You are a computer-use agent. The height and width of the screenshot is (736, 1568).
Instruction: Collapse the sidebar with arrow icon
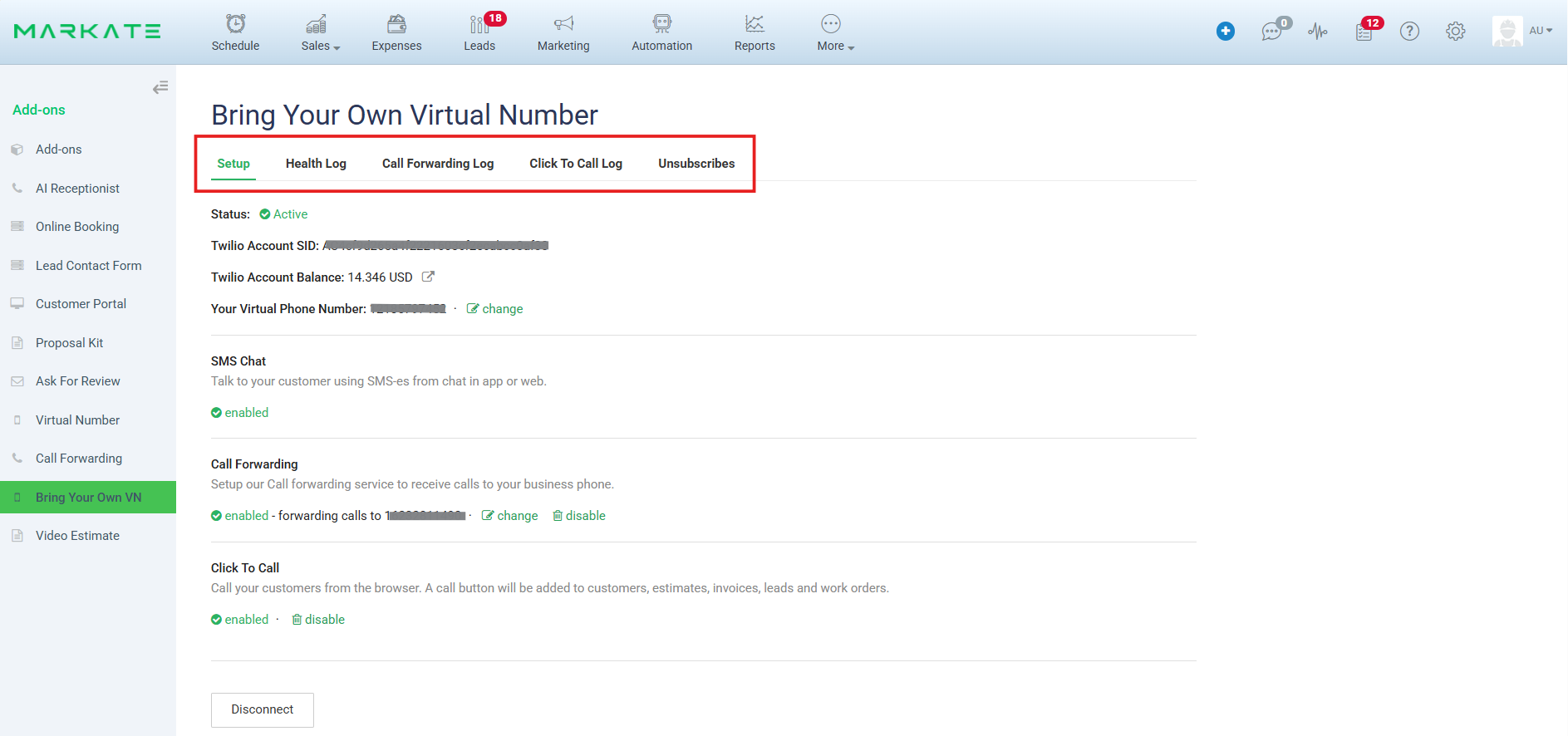coord(160,87)
